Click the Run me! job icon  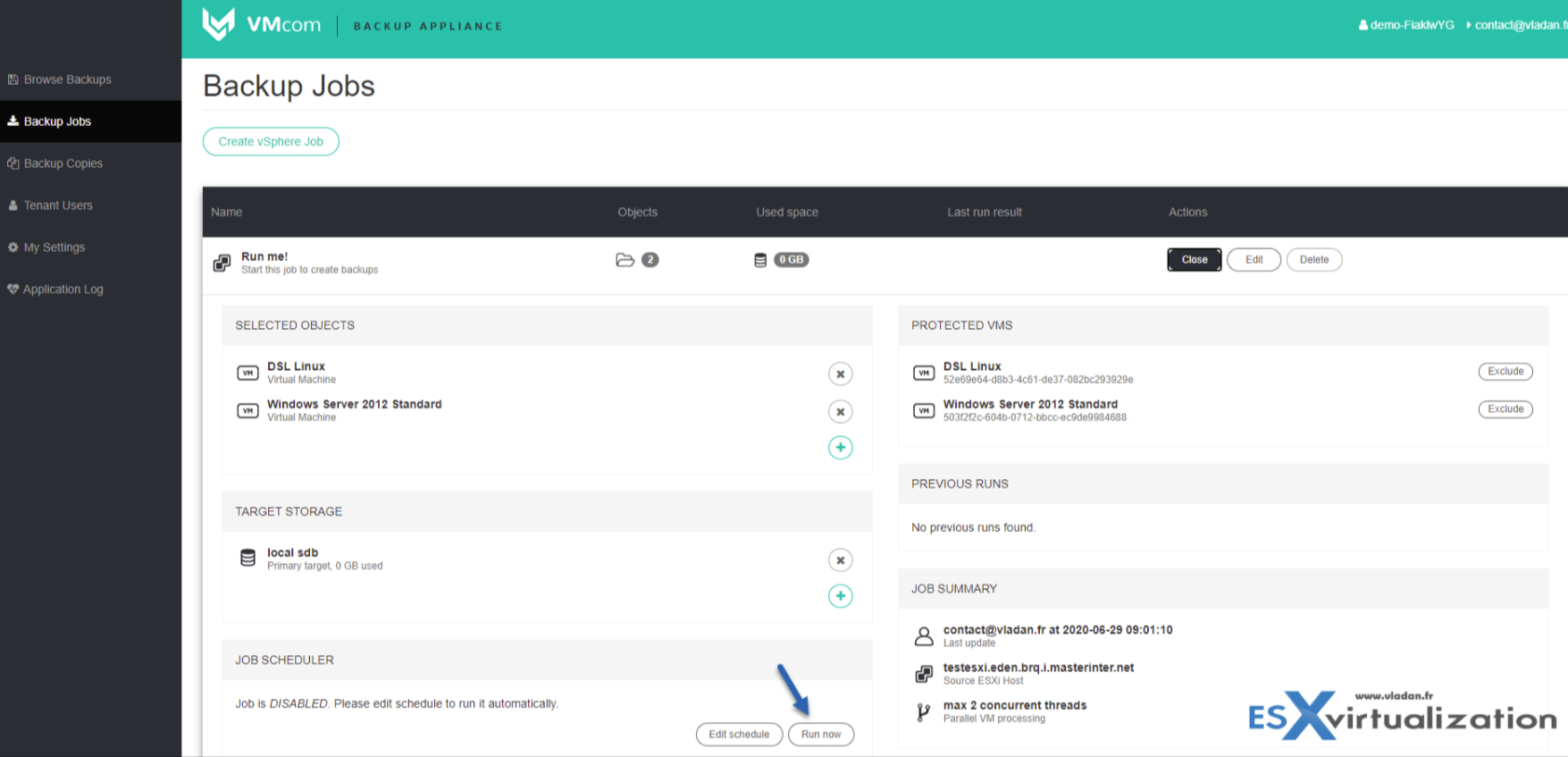tap(222, 263)
